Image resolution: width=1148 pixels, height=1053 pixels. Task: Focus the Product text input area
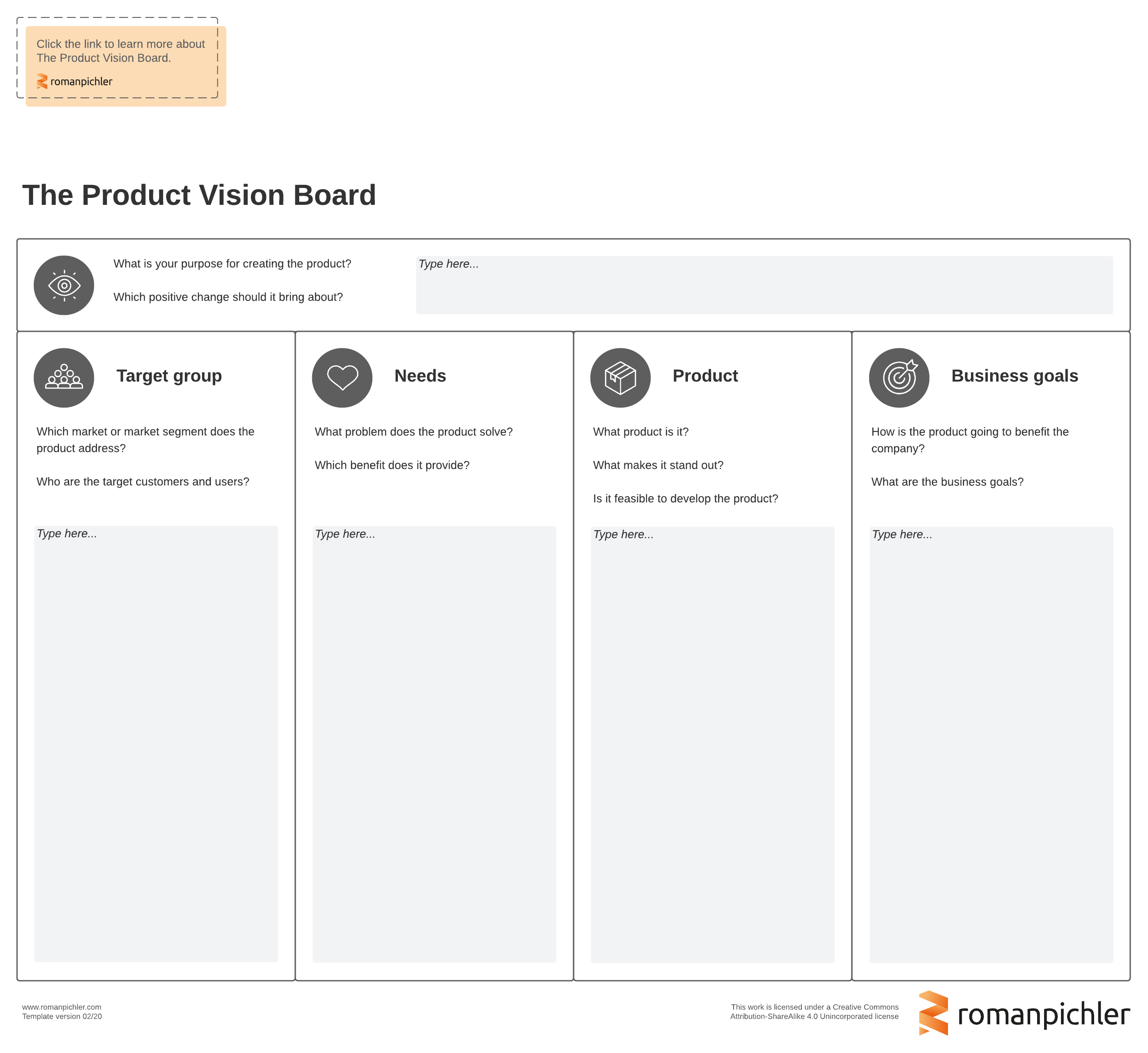(712, 744)
